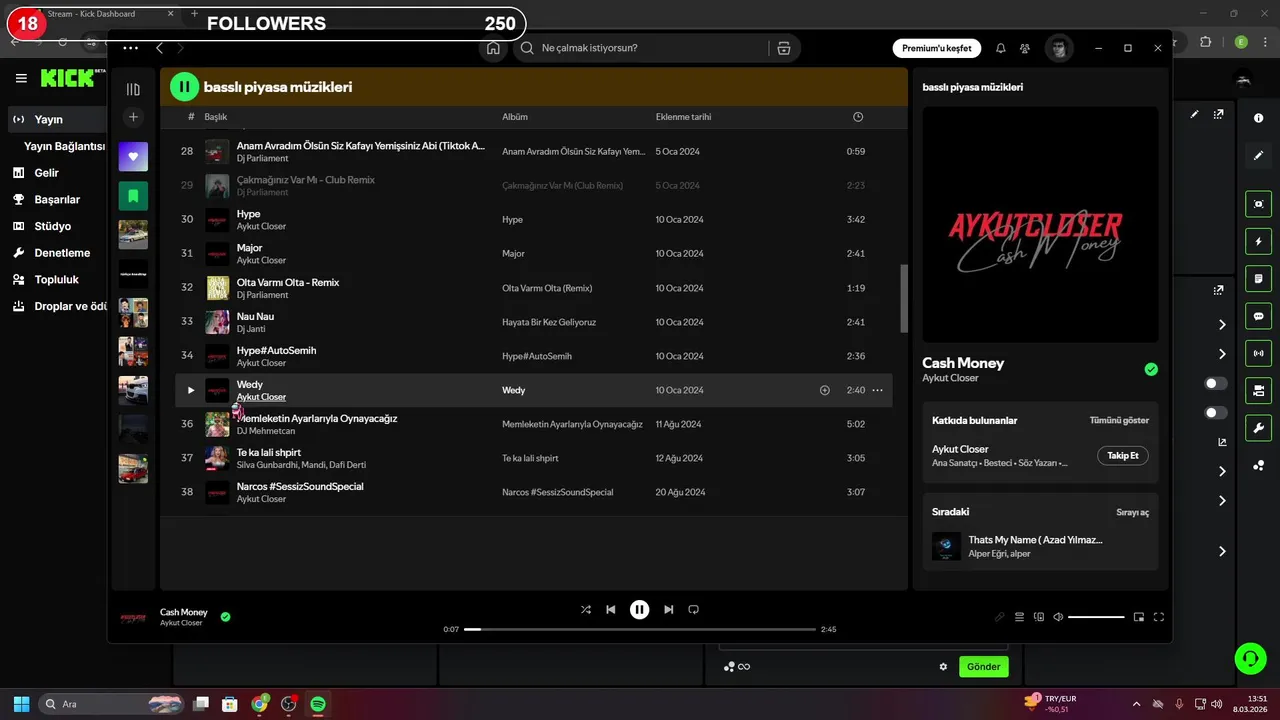Click the Gönder button in Kick chat
Image resolution: width=1280 pixels, height=720 pixels.
click(x=983, y=666)
